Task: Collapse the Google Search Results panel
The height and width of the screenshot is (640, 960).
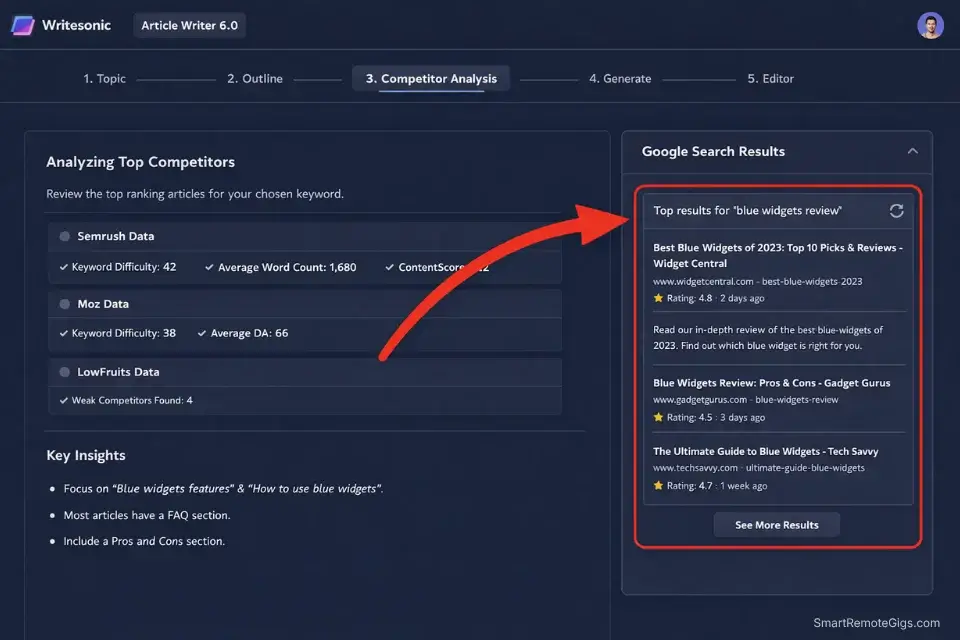Action: click(x=912, y=150)
